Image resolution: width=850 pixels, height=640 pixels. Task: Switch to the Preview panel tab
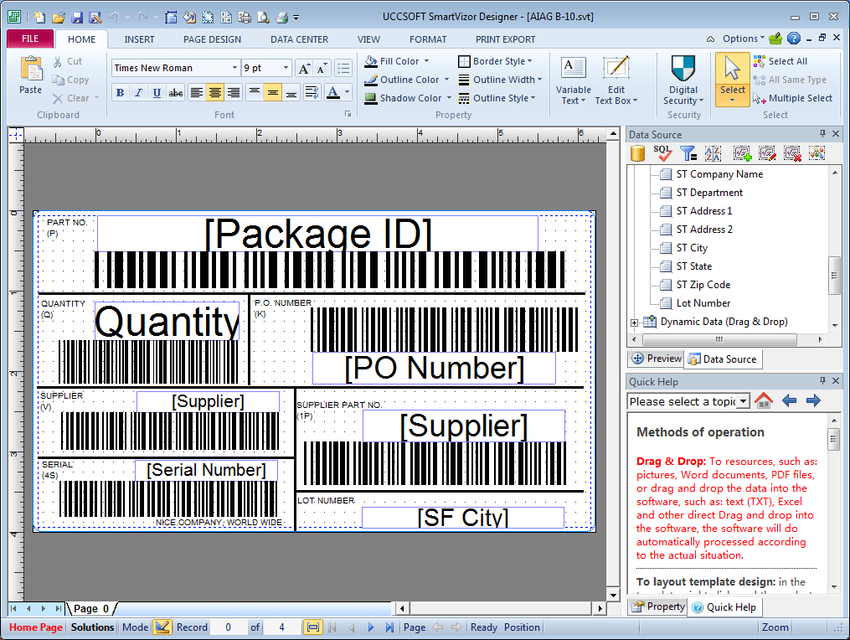tap(656, 358)
